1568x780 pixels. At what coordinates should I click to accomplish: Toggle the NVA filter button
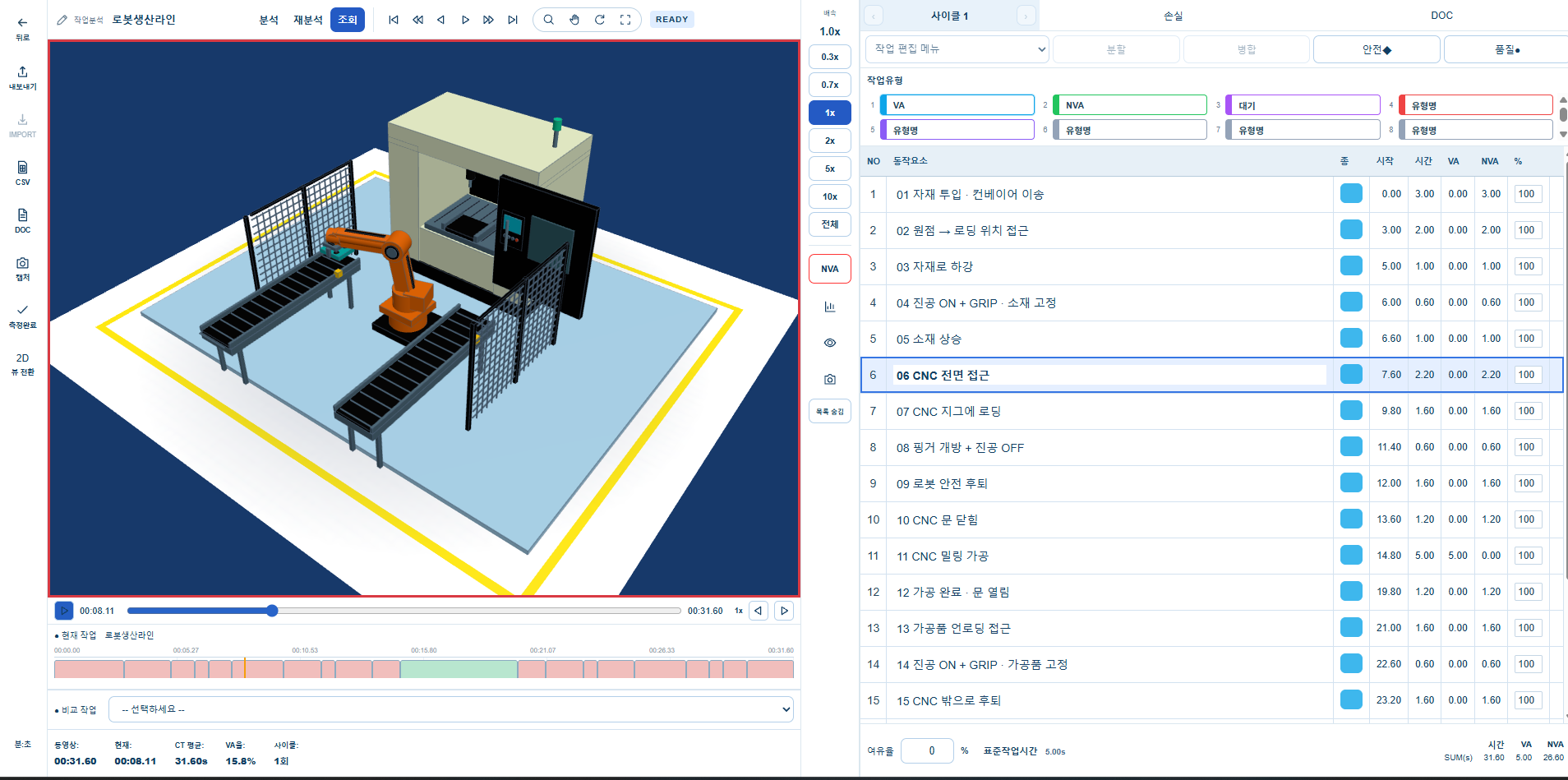(830, 269)
